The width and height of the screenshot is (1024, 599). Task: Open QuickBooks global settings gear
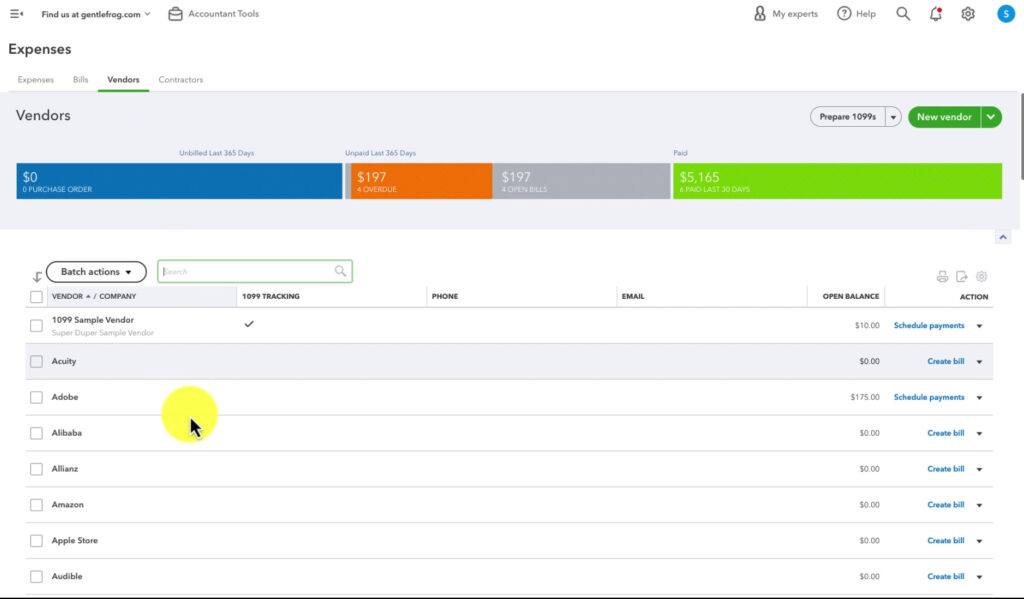click(967, 13)
